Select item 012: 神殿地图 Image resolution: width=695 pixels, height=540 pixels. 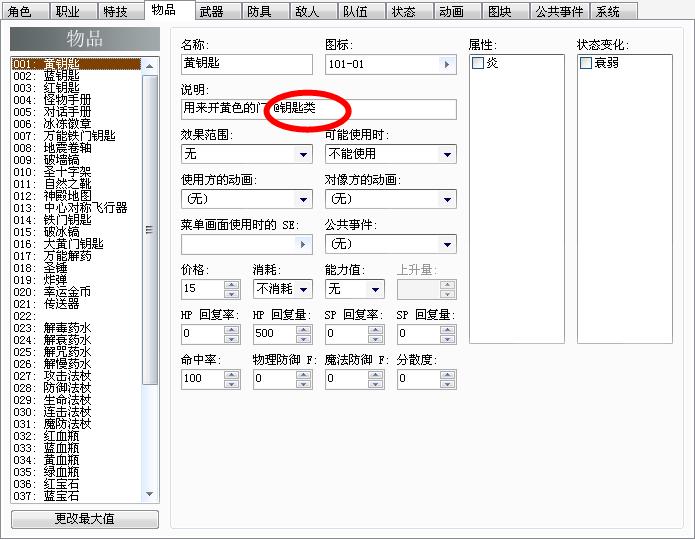pos(76,196)
